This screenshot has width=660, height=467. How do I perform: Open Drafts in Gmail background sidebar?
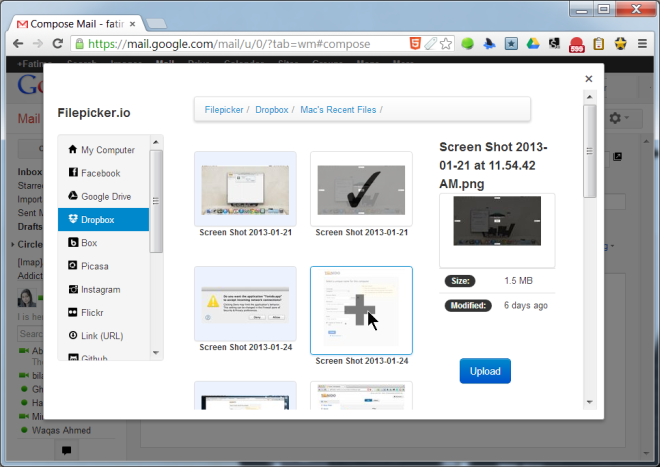tap(29, 227)
